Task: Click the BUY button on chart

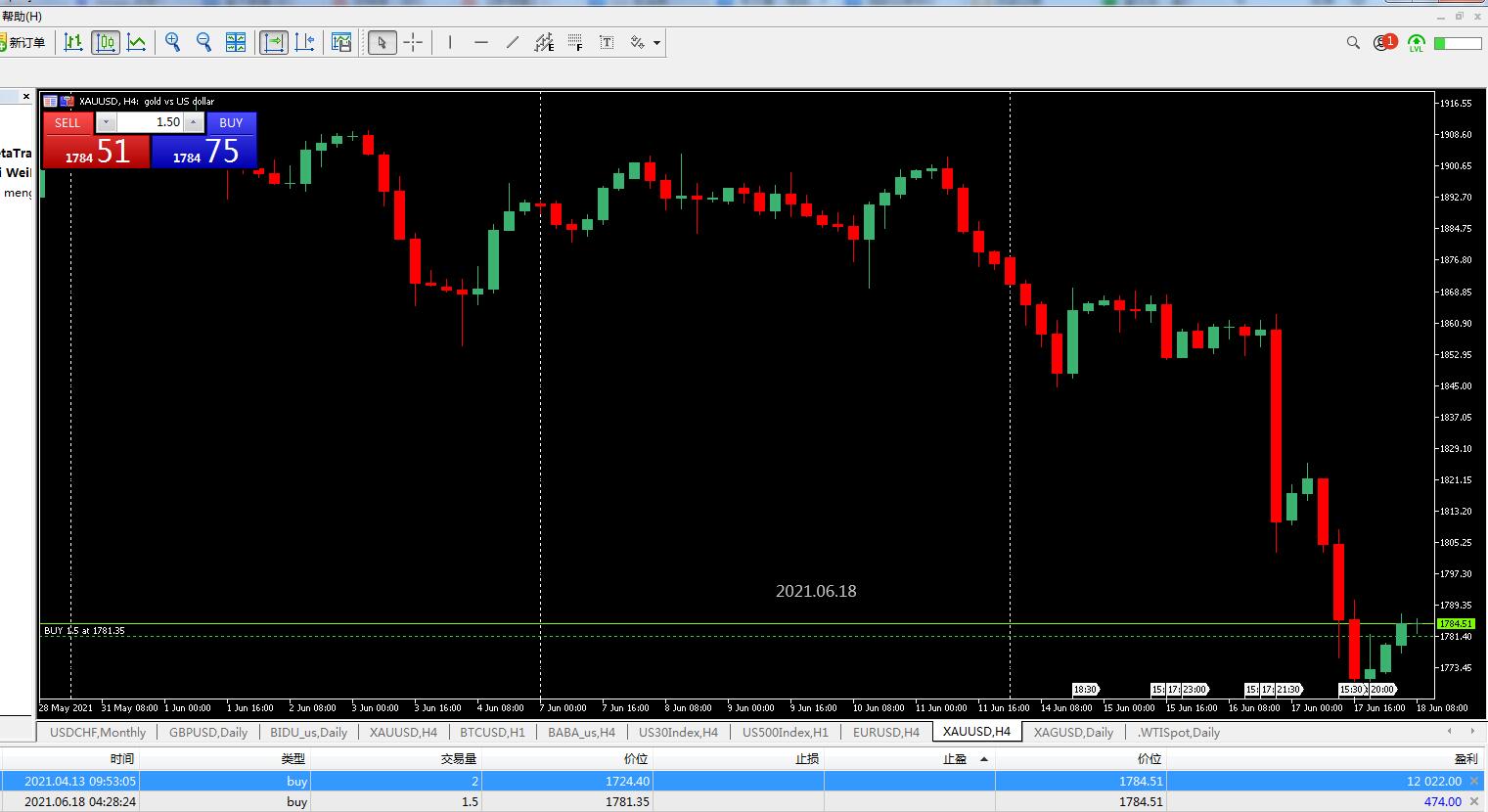Action: click(231, 122)
